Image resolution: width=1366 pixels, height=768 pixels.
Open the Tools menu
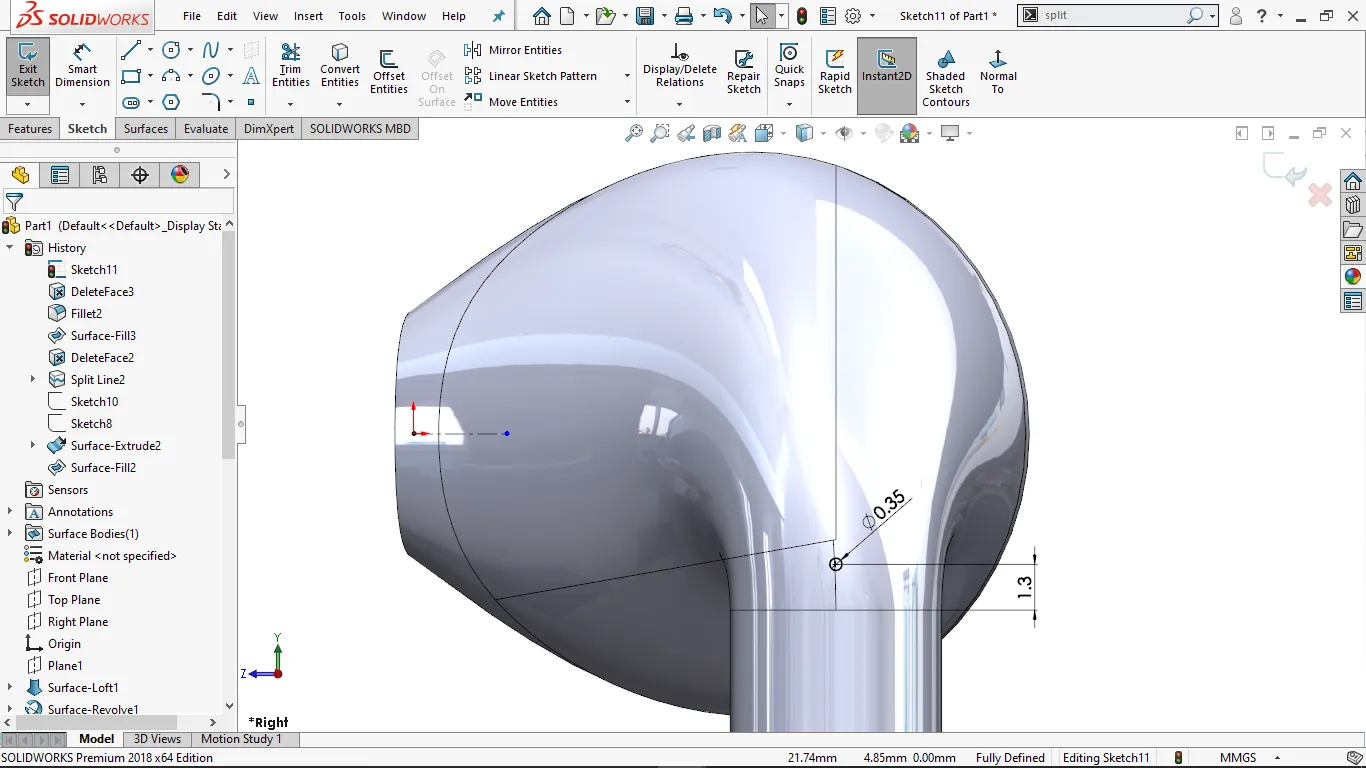352,16
